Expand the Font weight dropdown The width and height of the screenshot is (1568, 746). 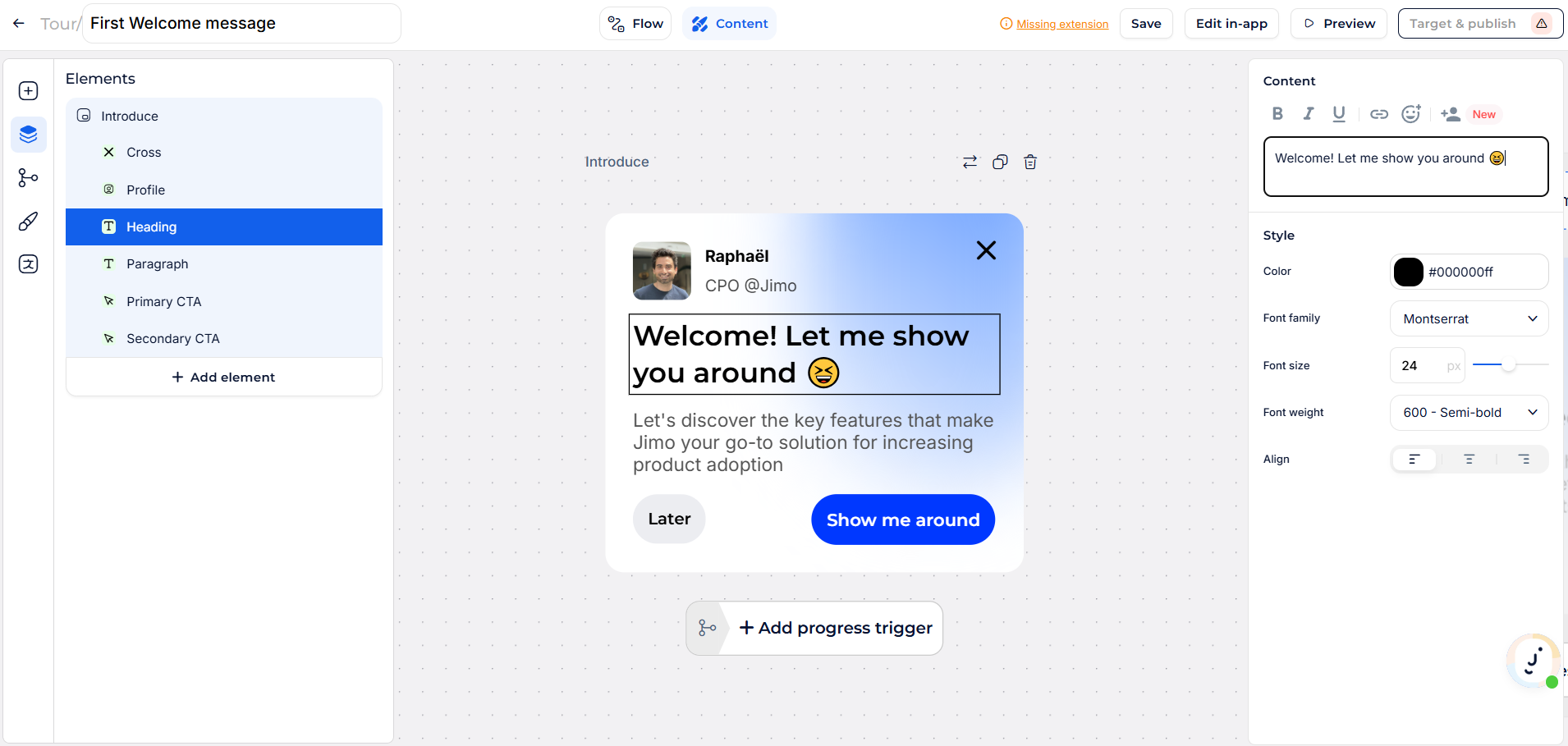pyautogui.click(x=1469, y=413)
